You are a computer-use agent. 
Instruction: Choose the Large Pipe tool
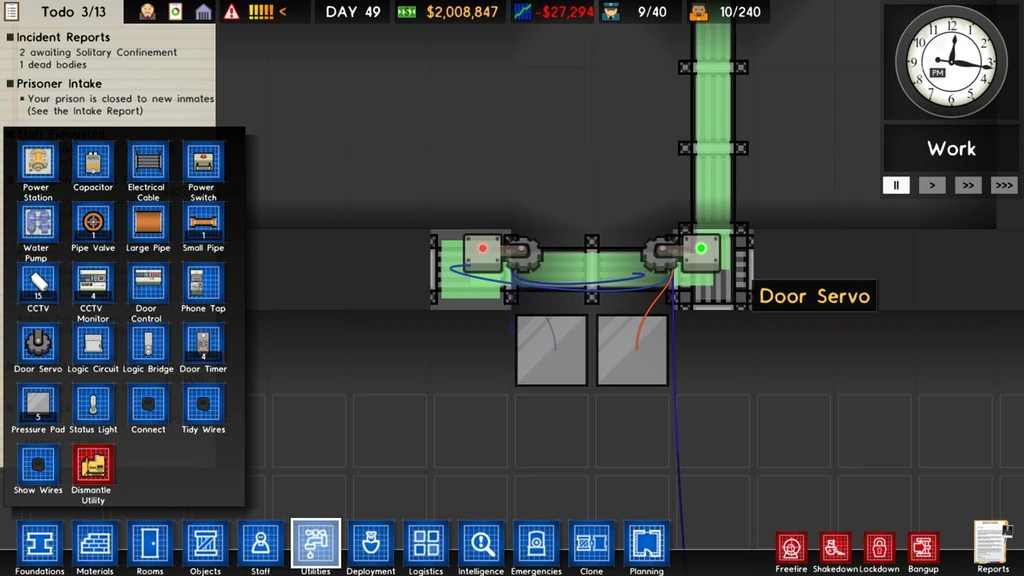click(148, 223)
